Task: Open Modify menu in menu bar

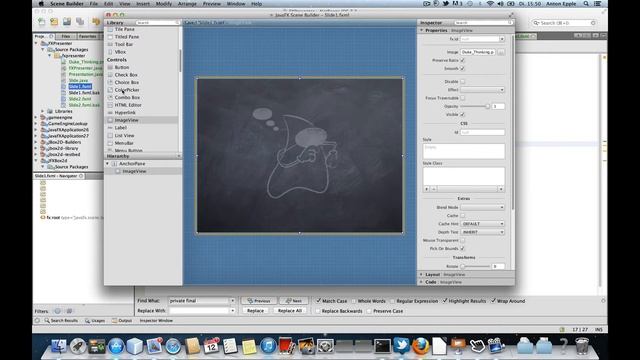Action: pos(164,4)
